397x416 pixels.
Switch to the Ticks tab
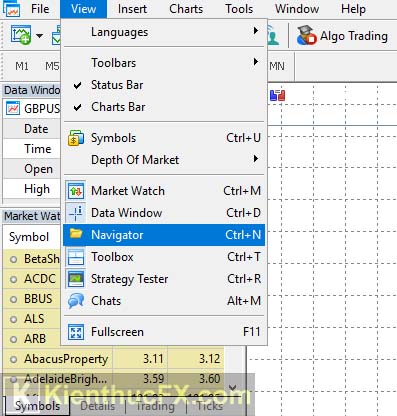coord(209,406)
